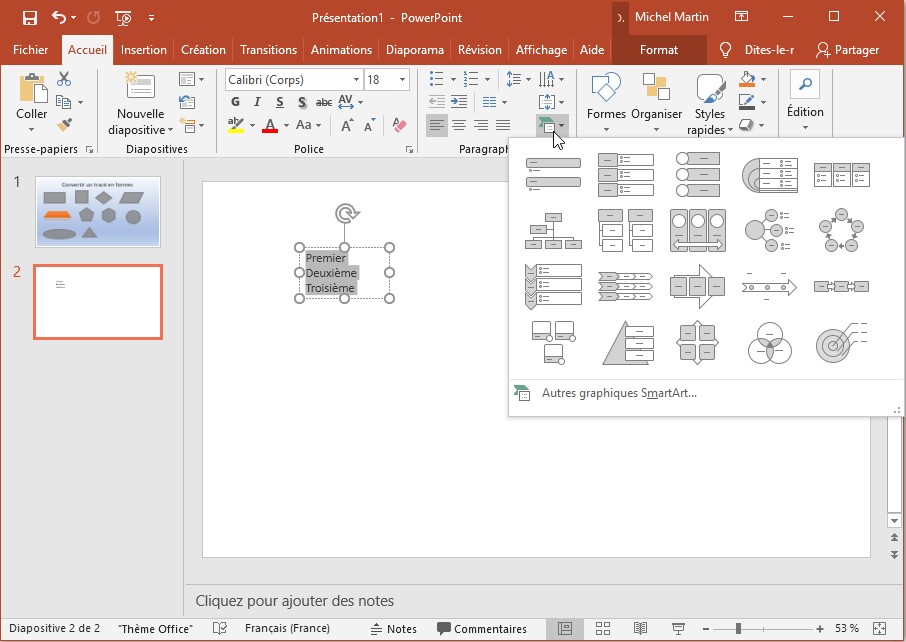906x642 pixels.
Task: Select the organization chart SmartArt layout
Action: (553, 231)
